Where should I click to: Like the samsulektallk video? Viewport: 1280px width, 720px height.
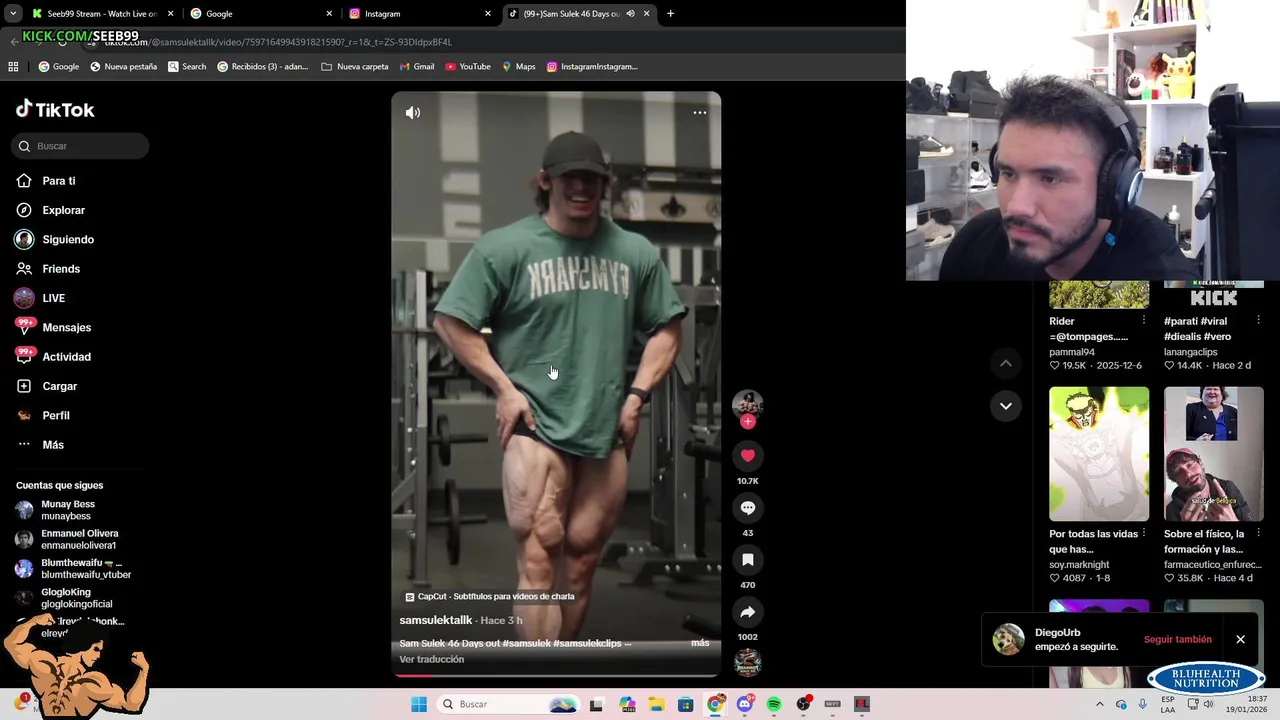click(x=748, y=456)
